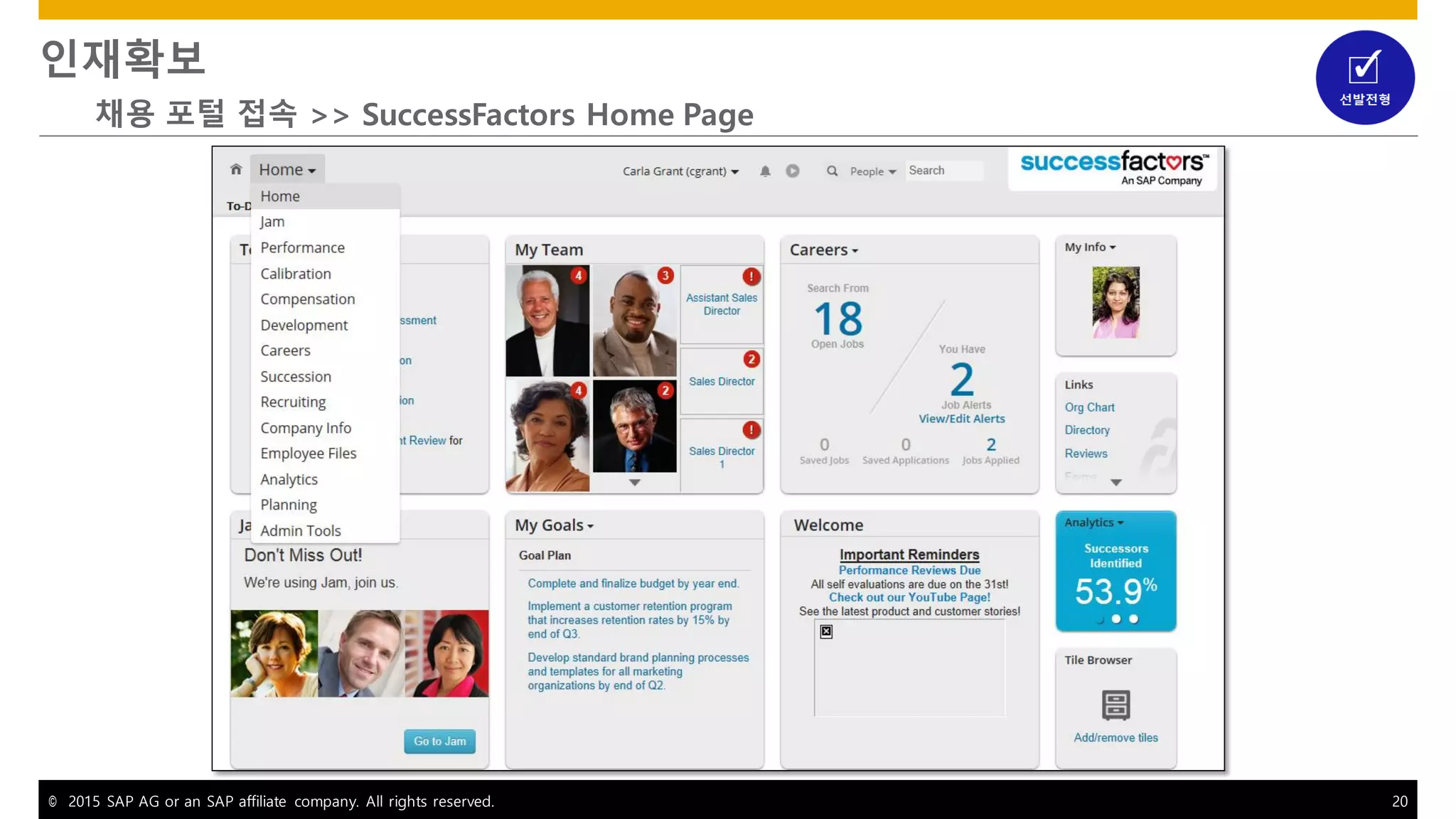This screenshot has height=819, width=1456.
Task: Open Performance from the navigation menu
Action: tap(326, 247)
